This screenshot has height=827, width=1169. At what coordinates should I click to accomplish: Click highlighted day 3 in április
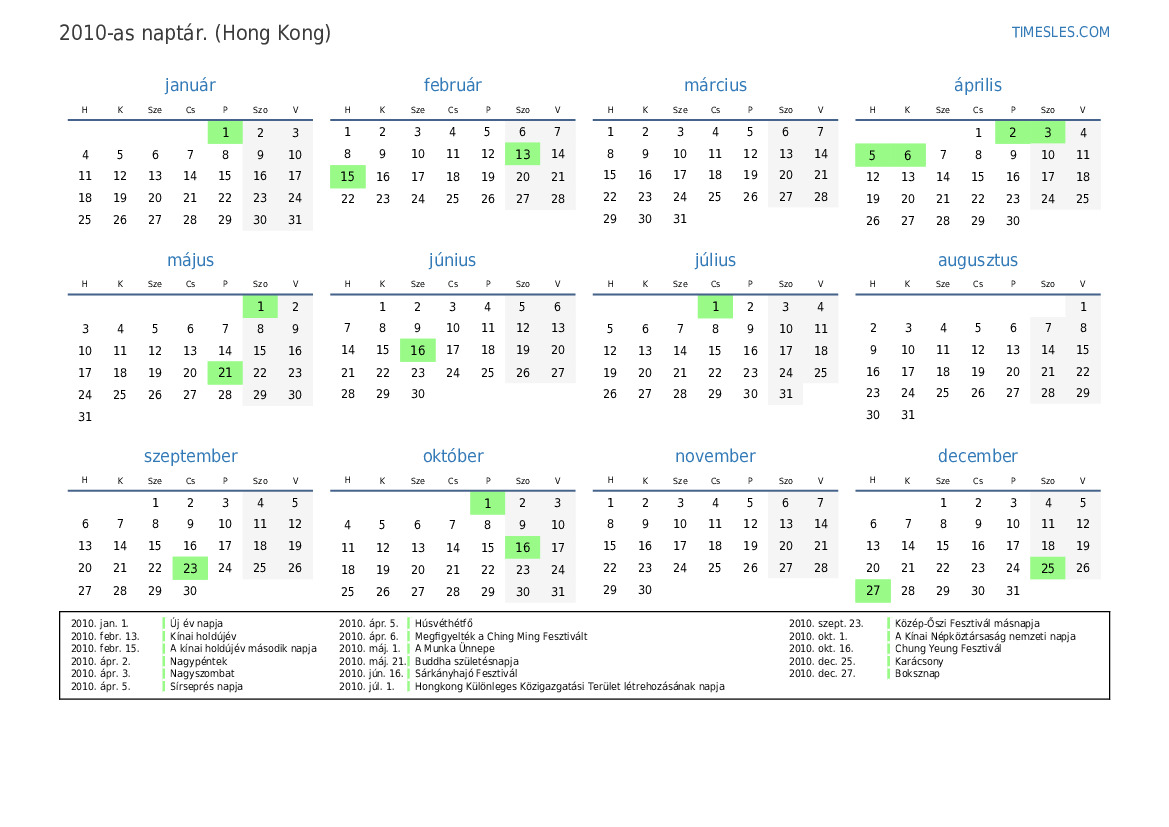(1047, 133)
